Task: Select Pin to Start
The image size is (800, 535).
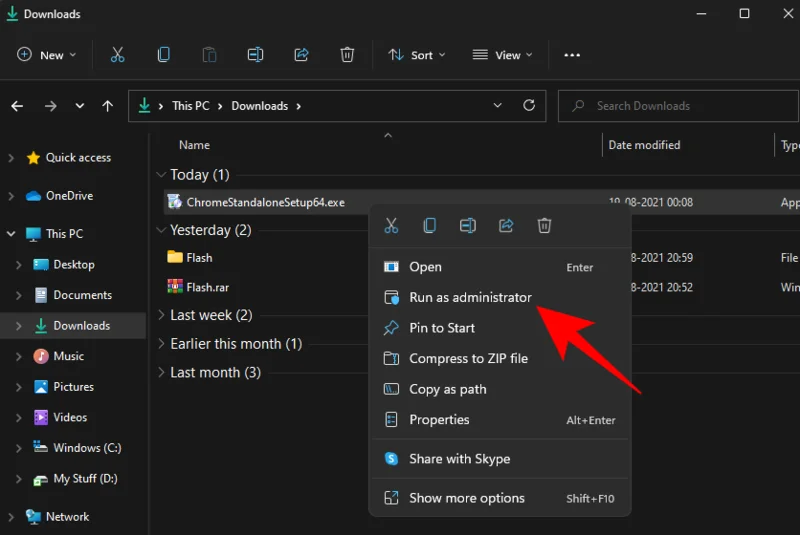Action: (x=499, y=328)
